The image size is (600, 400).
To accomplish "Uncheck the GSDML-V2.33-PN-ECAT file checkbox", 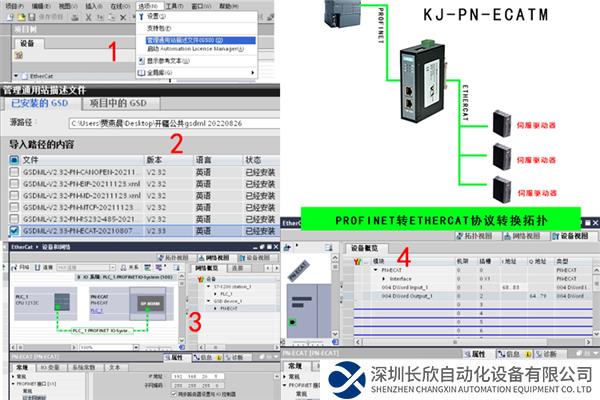I will [x=13, y=230].
